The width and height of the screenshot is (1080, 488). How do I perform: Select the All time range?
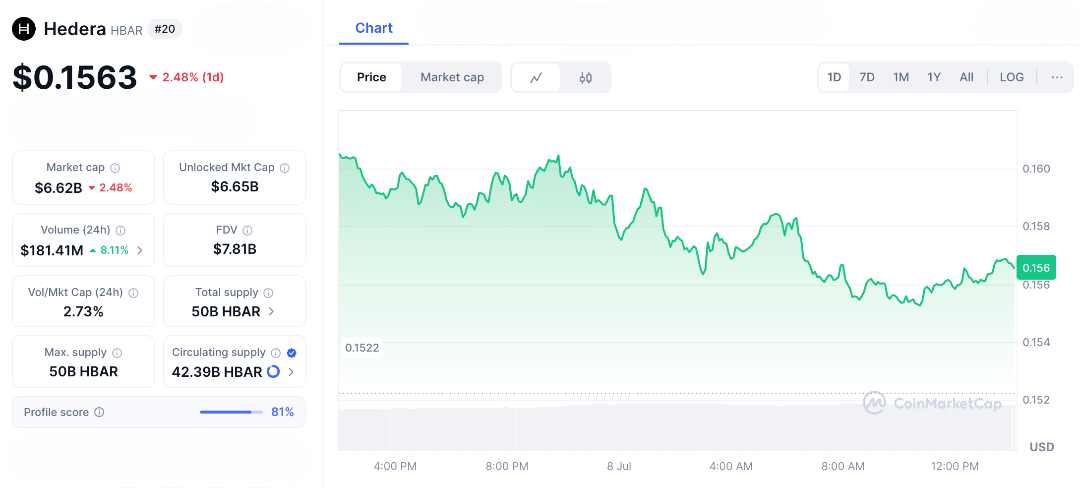pyautogui.click(x=966, y=77)
